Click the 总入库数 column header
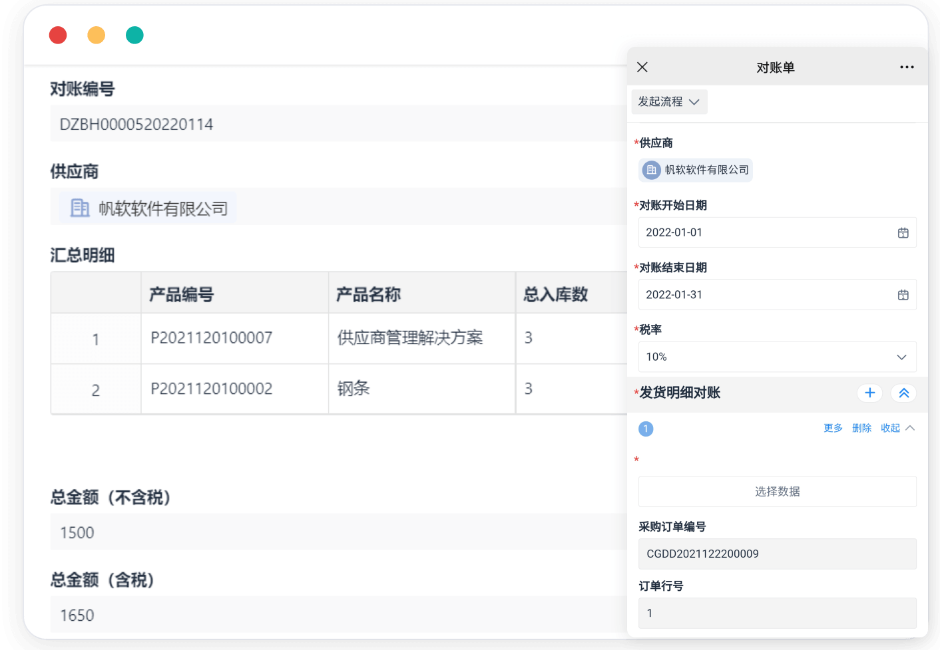This screenshot has height=650, width=940. tap(571, 294)
